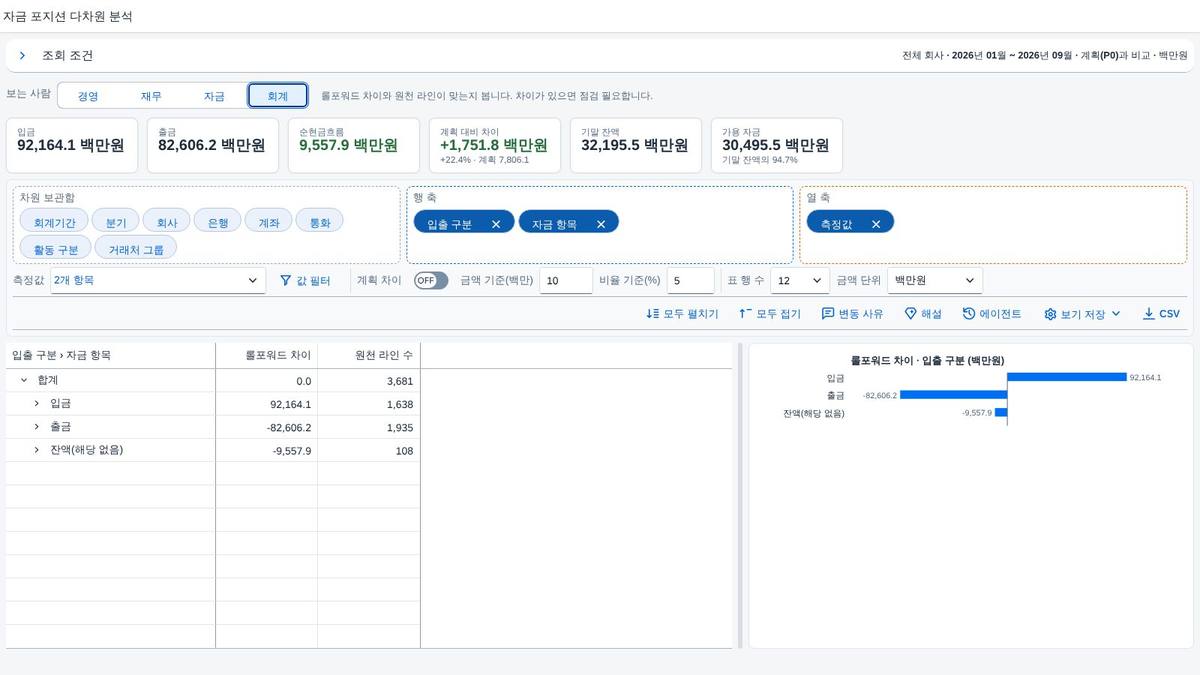Click the 108 source line count
This screenshot has width=1200, height=675.
coord(369,450)
